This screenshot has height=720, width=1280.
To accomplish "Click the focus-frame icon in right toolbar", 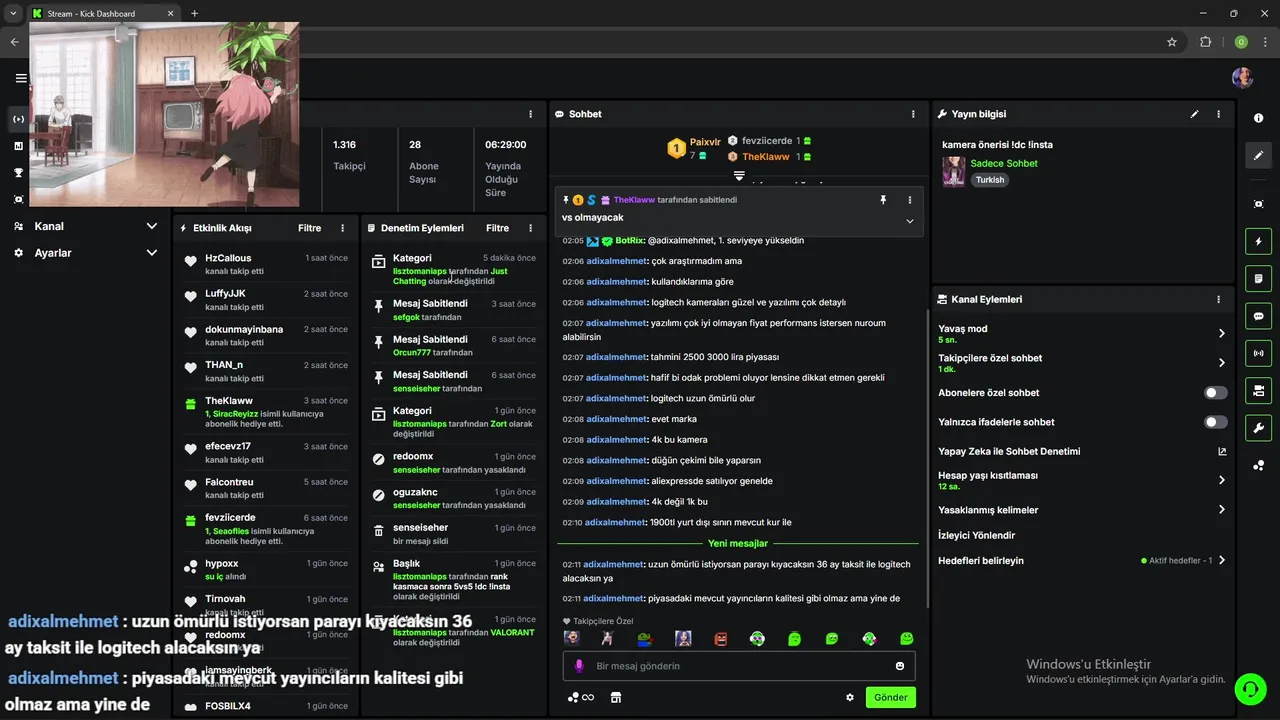I will coord(1258,204).
